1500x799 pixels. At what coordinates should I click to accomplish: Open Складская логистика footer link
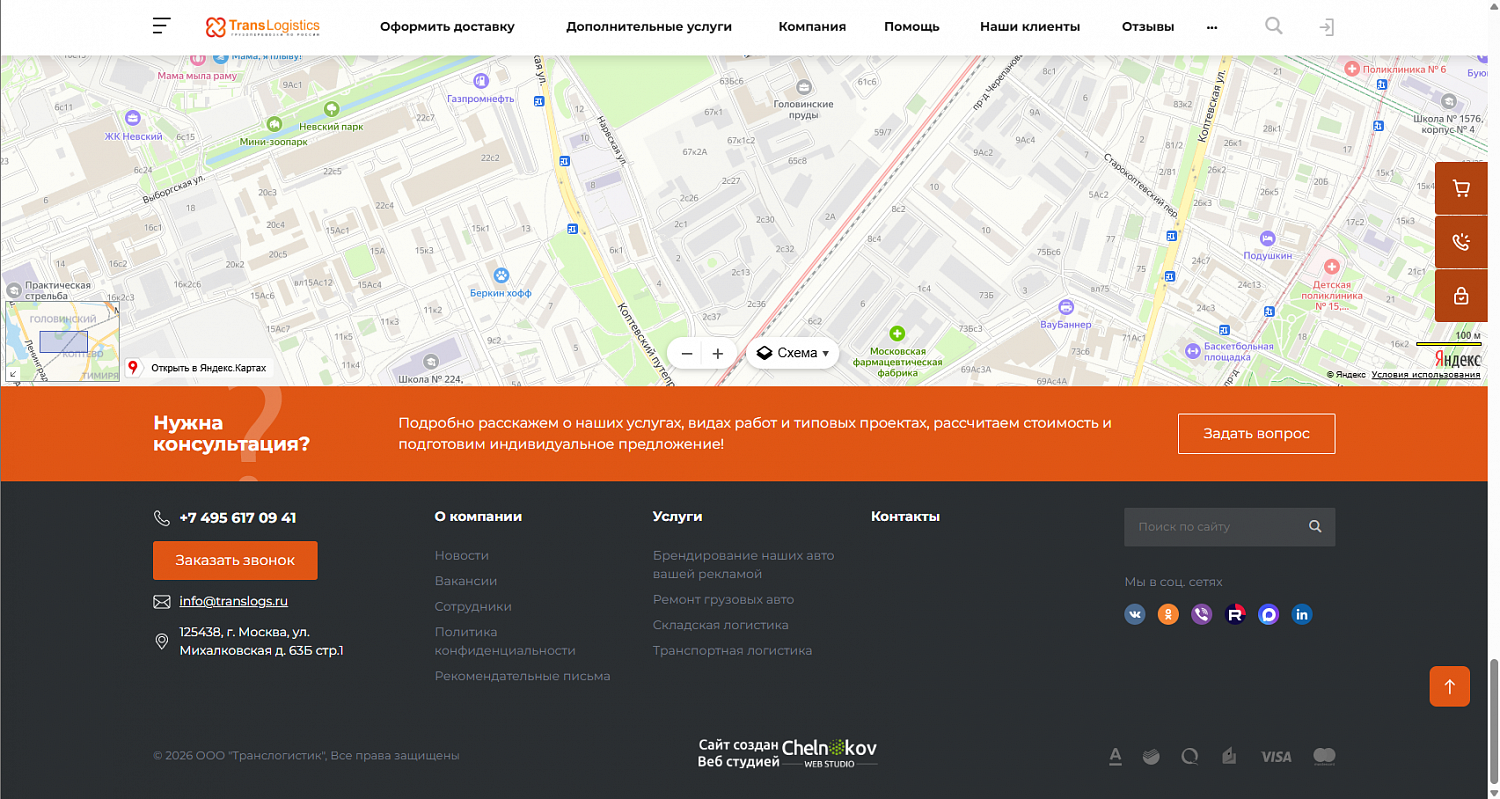pyautogui.click(x=721, y=625)
